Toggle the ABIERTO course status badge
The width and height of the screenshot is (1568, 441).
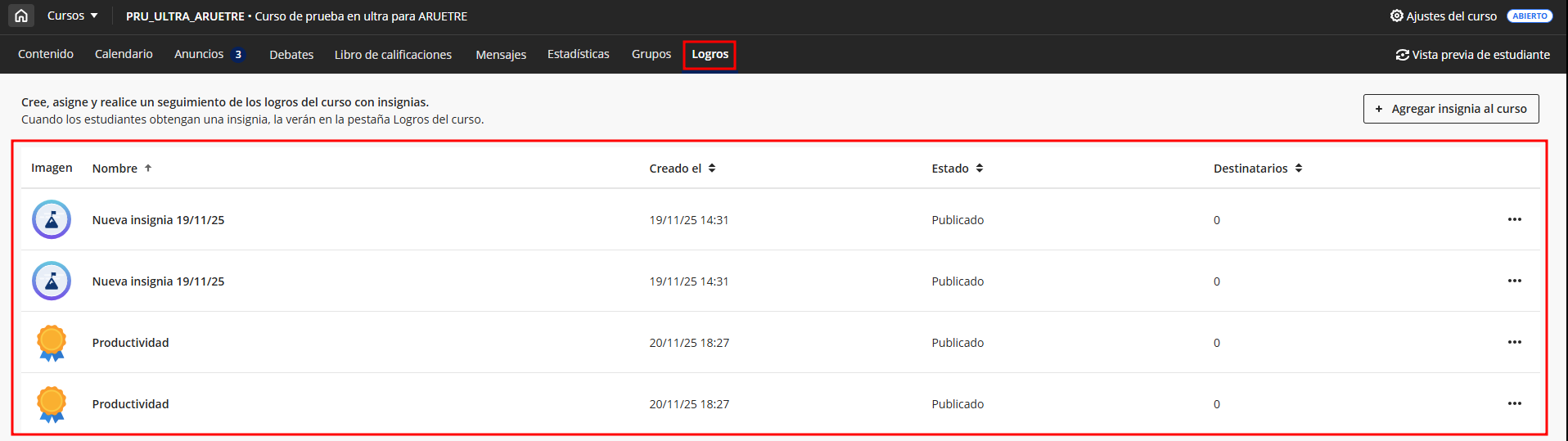coord(1529,16)
